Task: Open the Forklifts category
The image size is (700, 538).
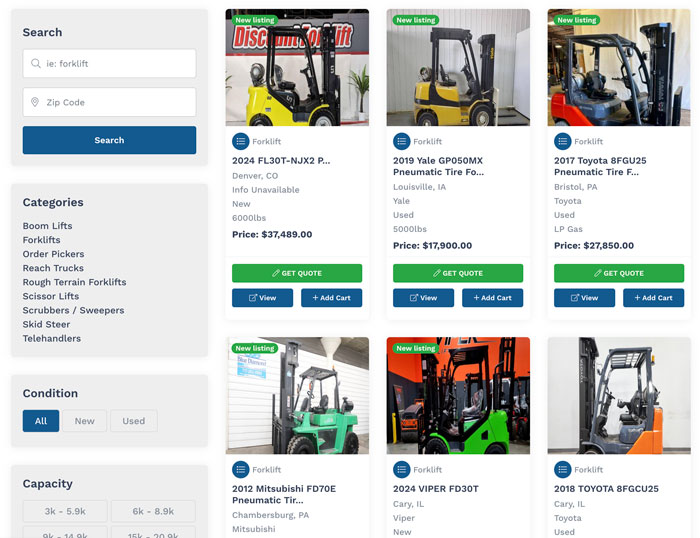Action: [42, 240]
